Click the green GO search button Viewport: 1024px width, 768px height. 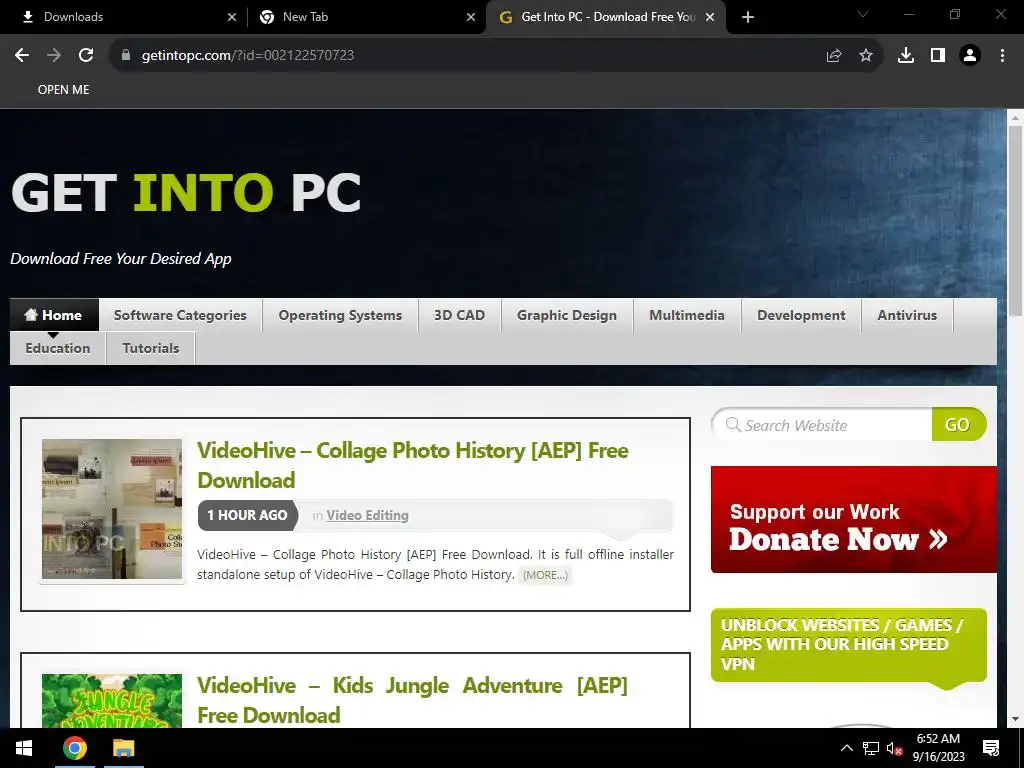(958, 424)
